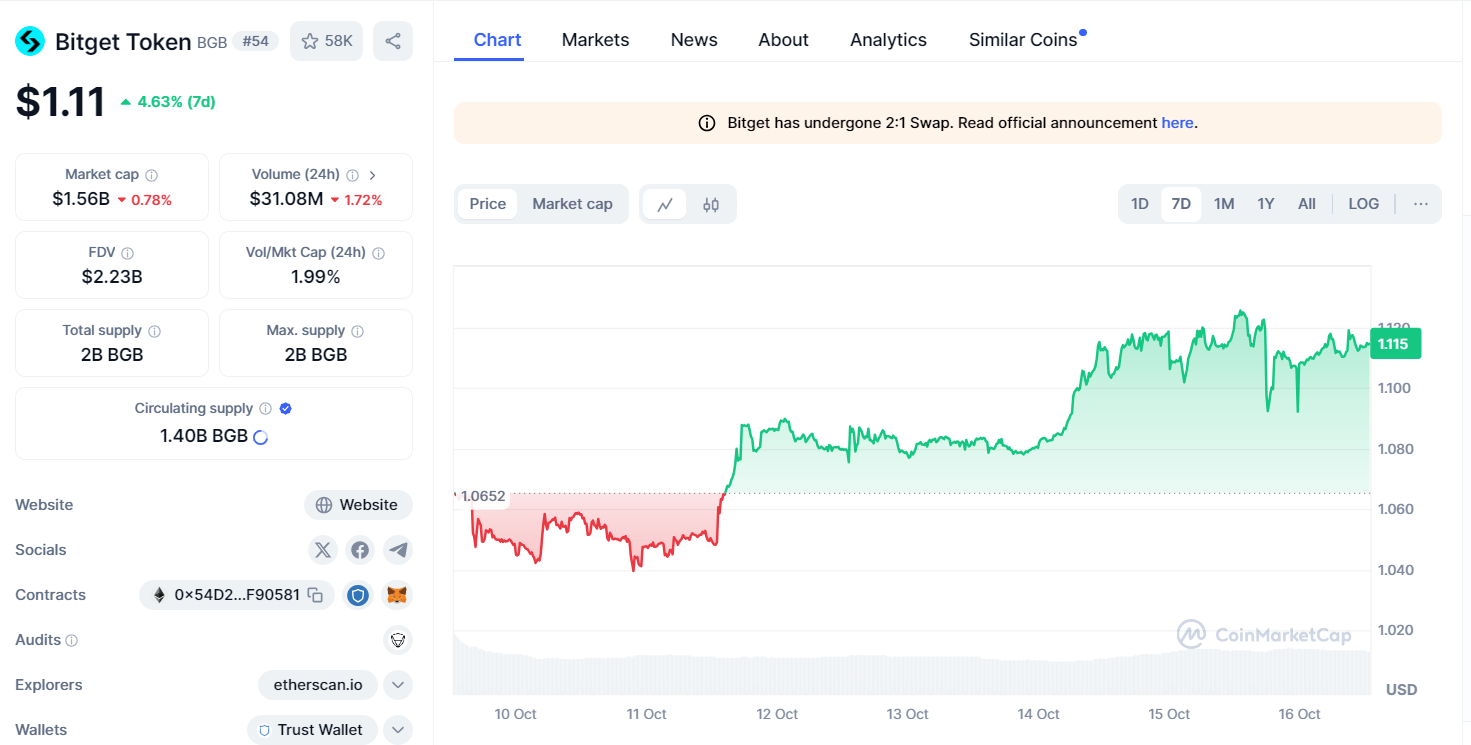Click the 12 Oct axis label
The height and width of the screenshot is (745, 1471).
777,714
